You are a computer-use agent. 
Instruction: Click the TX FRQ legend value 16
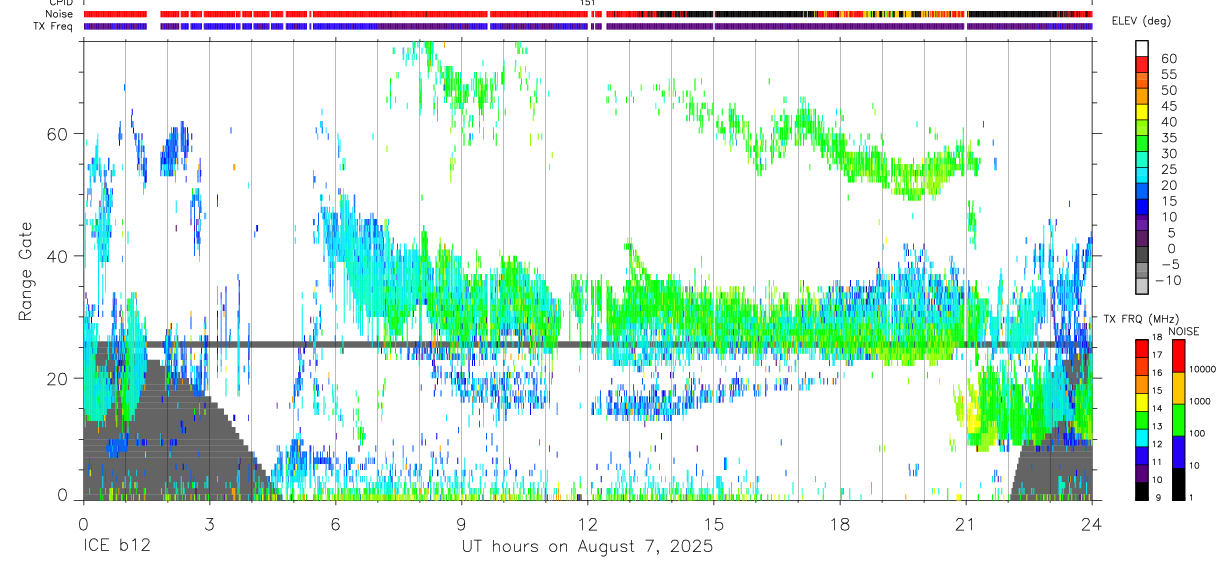[1157, 372]
